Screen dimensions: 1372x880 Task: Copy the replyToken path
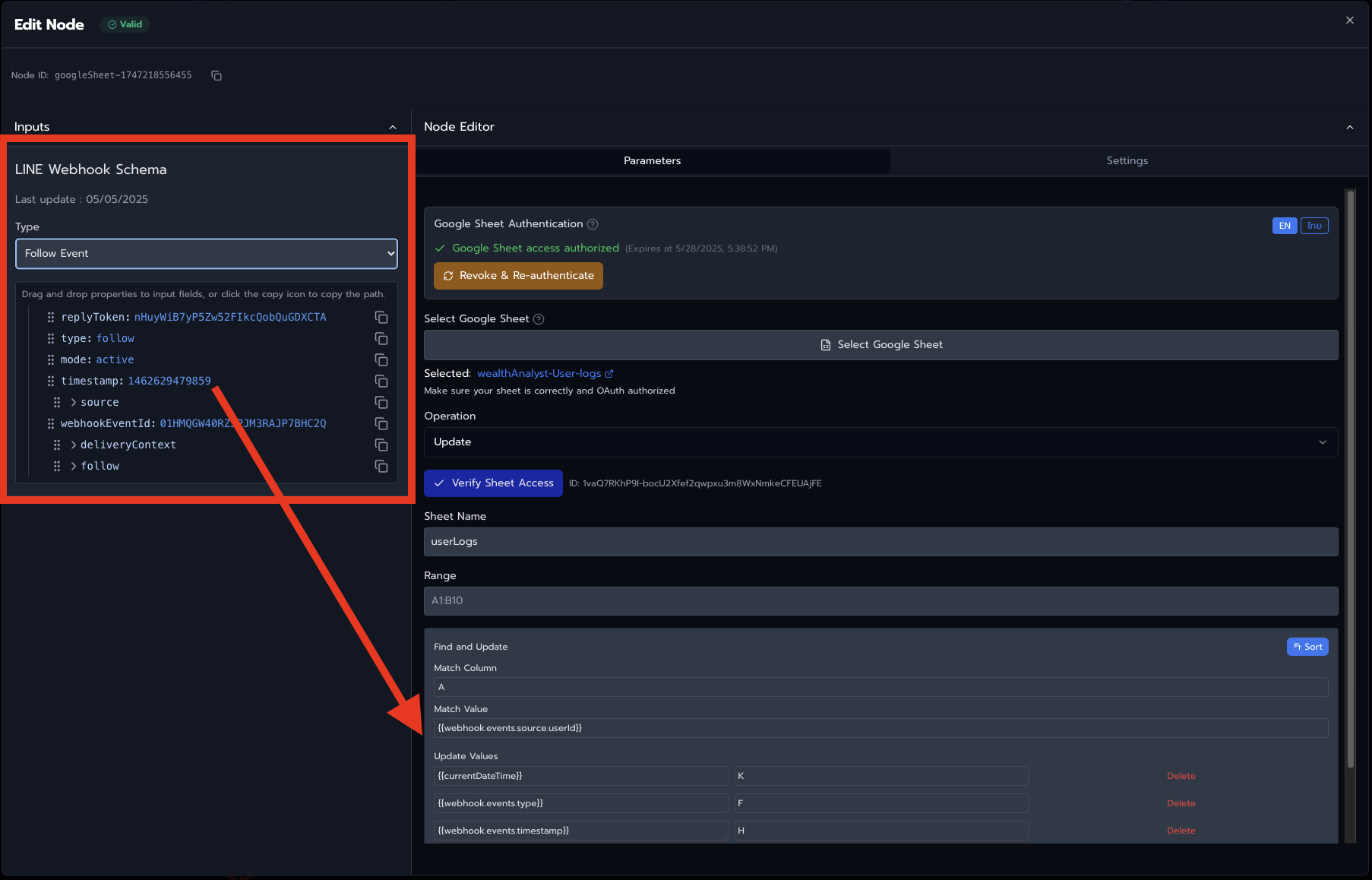381,318
